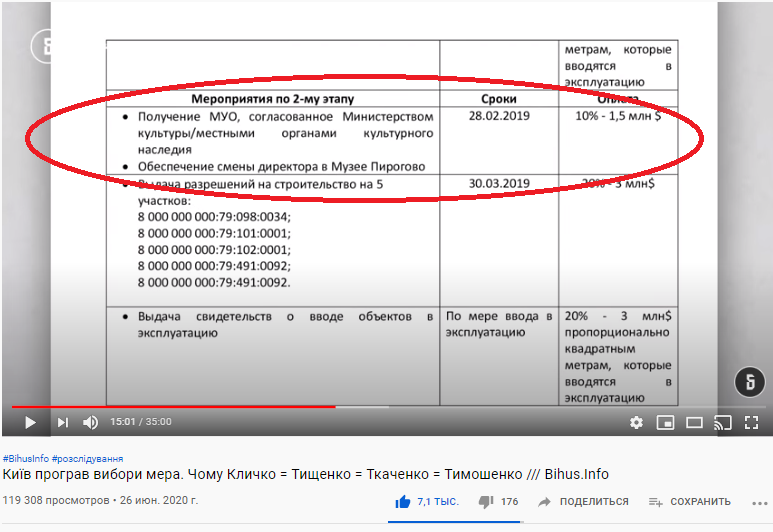Click the 7,1 тыс. likes count
The width and height of the screenshot is (773, 532).
pyautogui.click(x=438, y=502)
